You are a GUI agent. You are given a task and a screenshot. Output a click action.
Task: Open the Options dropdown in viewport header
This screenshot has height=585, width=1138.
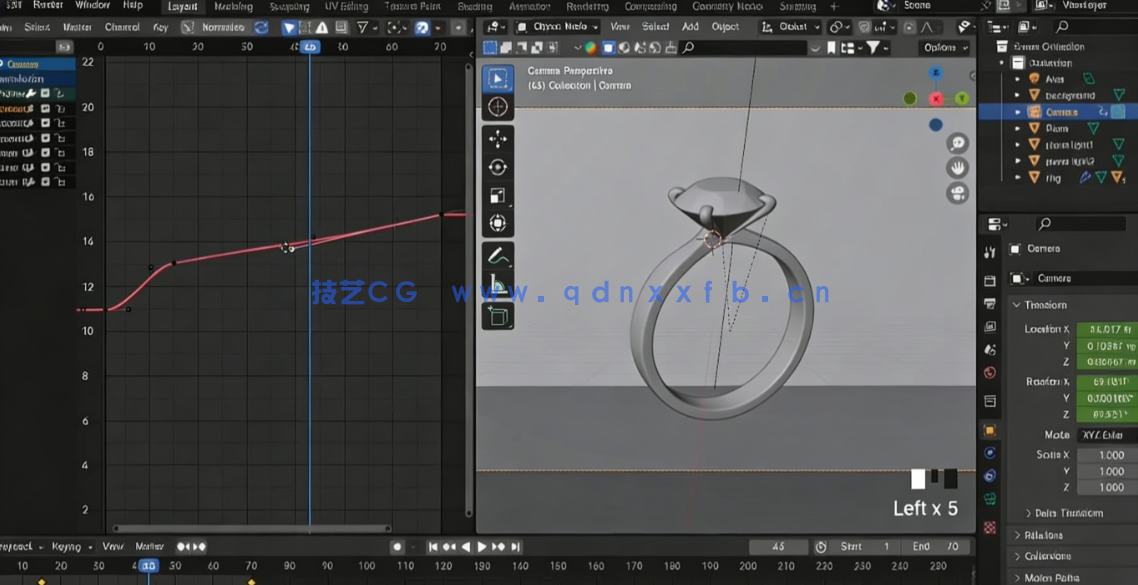(x=944, y=46)
